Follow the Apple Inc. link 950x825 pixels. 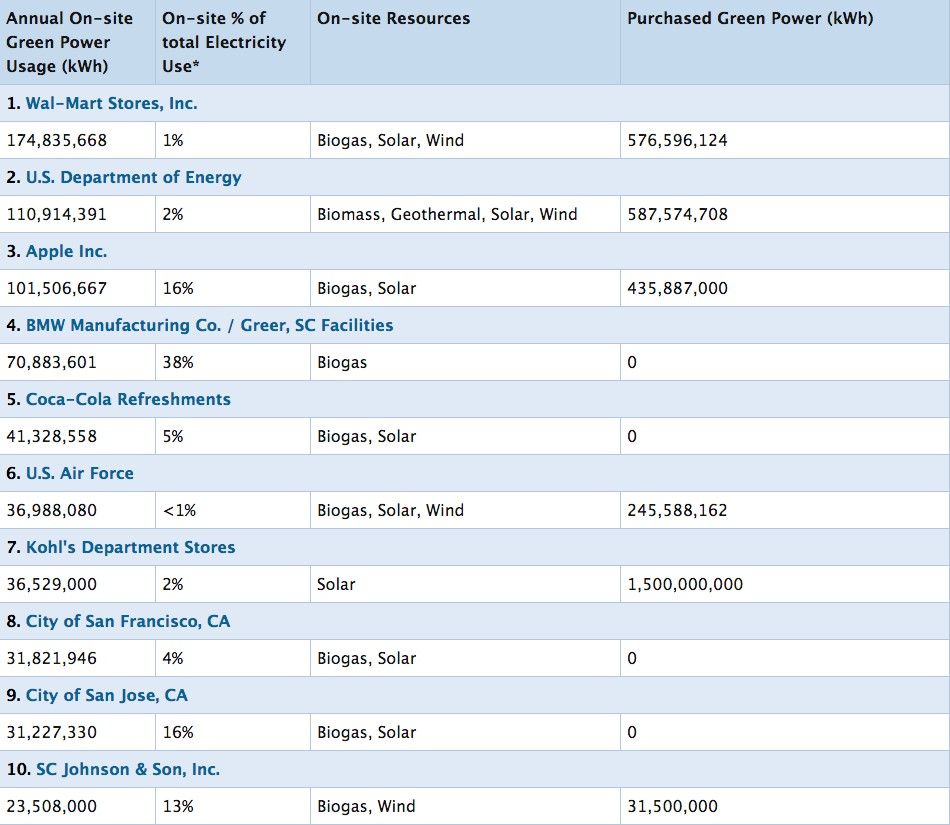(66, 251)
